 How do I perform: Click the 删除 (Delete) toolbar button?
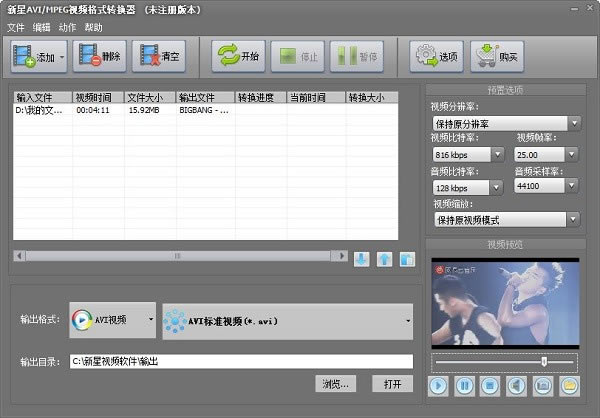(x=100, y=57)
